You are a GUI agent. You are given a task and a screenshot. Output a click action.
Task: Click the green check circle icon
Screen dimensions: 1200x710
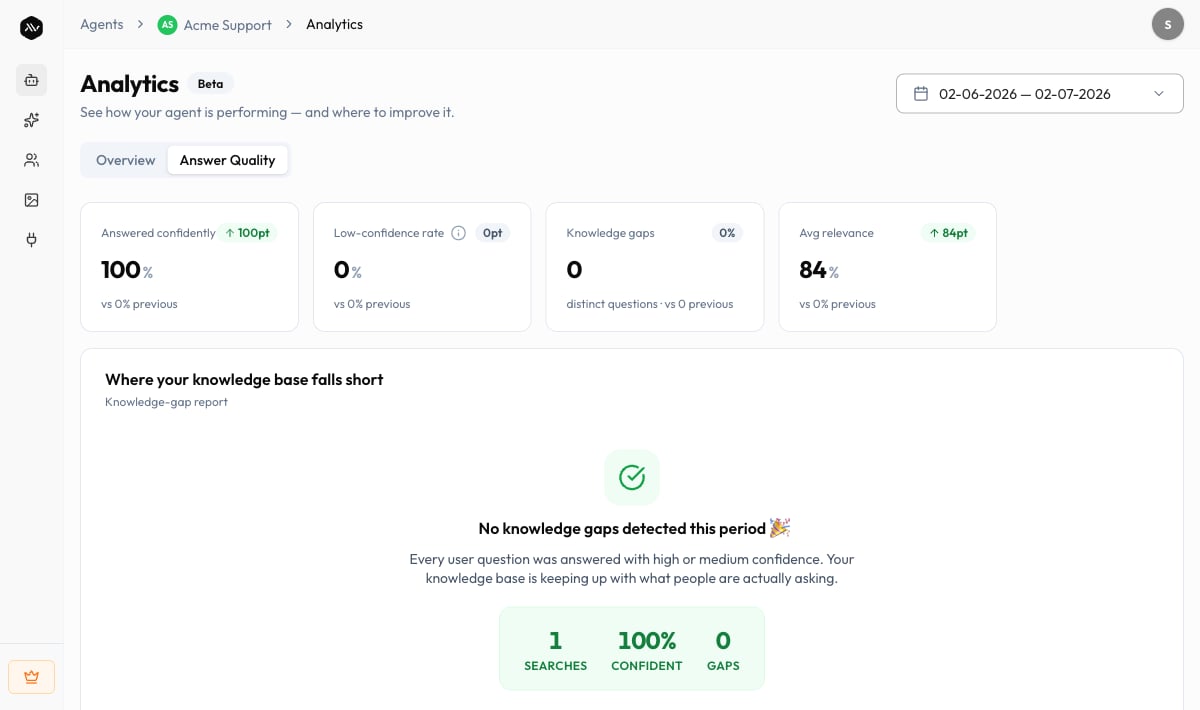(632, 477)
